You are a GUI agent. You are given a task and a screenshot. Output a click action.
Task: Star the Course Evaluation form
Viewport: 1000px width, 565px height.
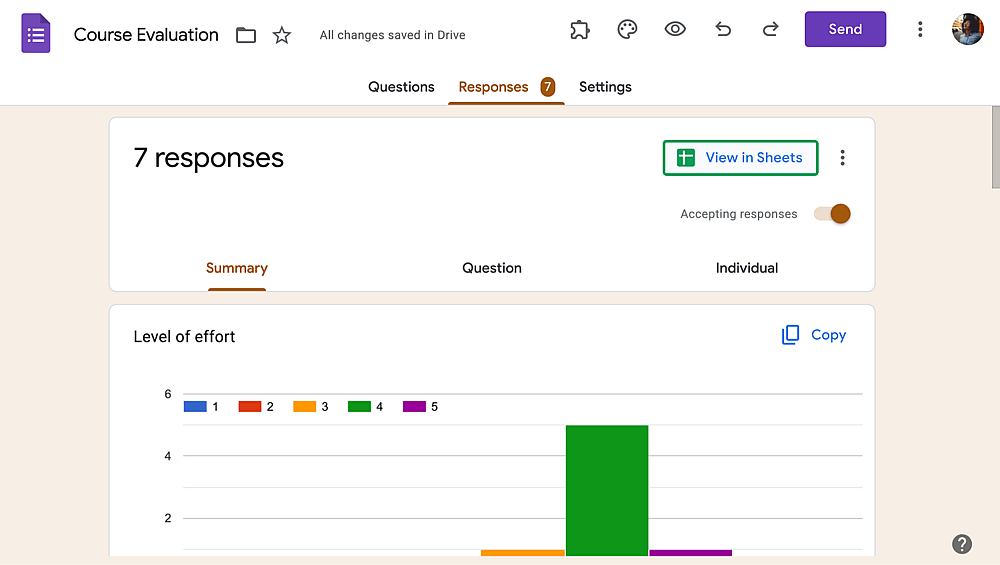point(281,35)
